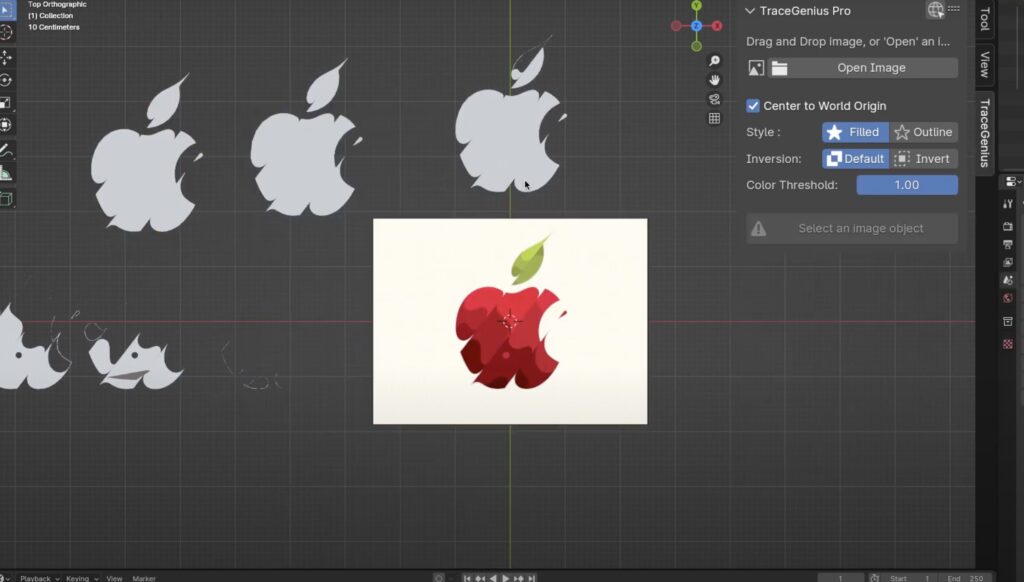Collapse the TraceGenius Pro panel
The height and width of the screenshot is (582, 1024).
tap(750, 11)
